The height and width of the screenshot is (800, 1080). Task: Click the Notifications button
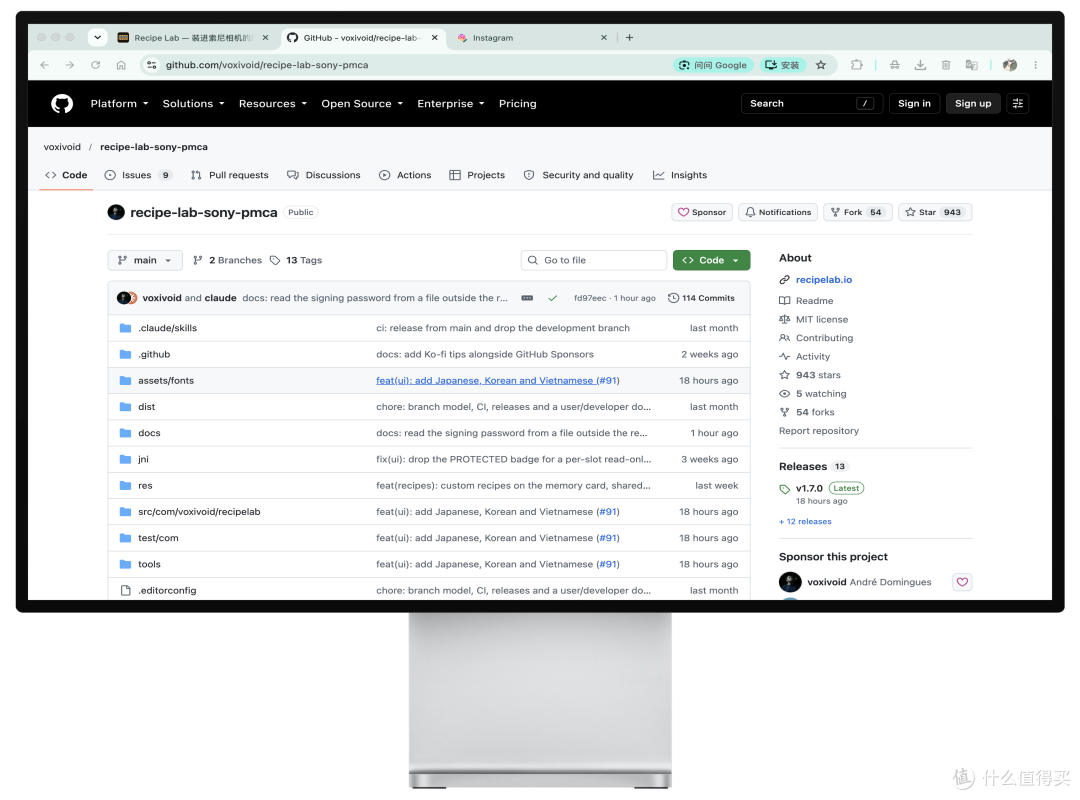tap(778, 212)
